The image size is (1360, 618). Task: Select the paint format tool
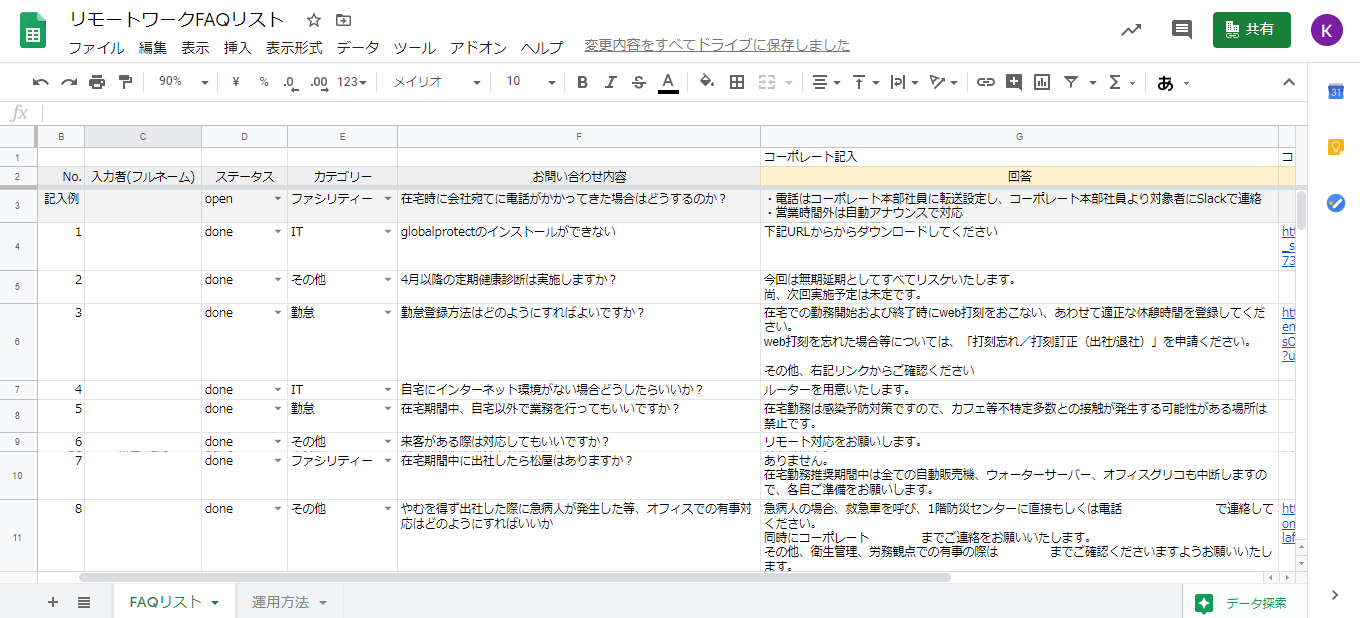coord(125,82)
